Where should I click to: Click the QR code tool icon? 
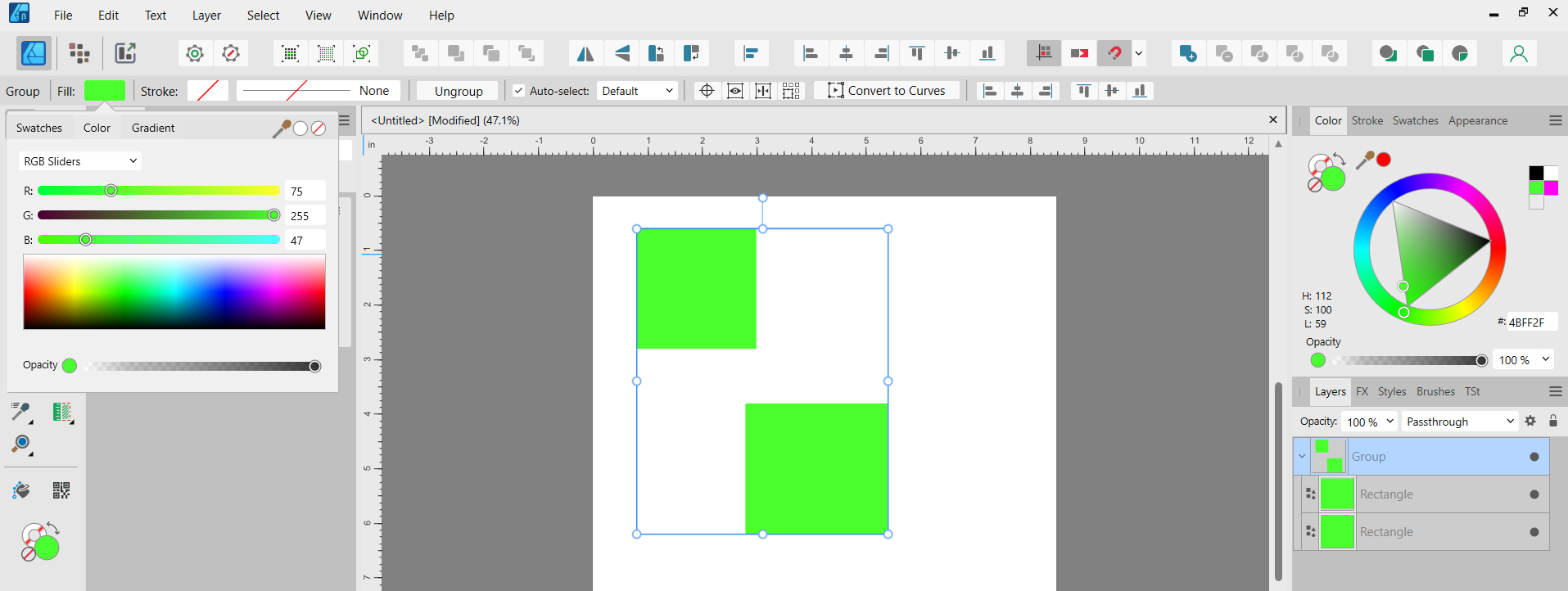point(61,489)
